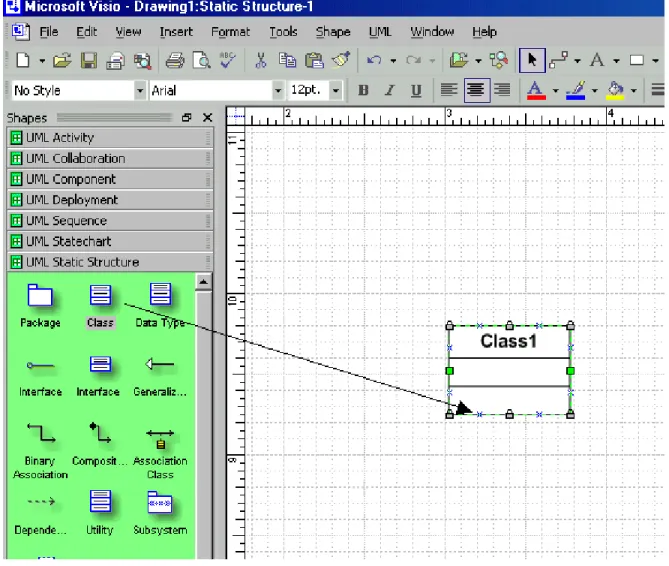Screen dimensions: 669x566
Task: Cut selection with the scissors icon
Action: [261, 60]
